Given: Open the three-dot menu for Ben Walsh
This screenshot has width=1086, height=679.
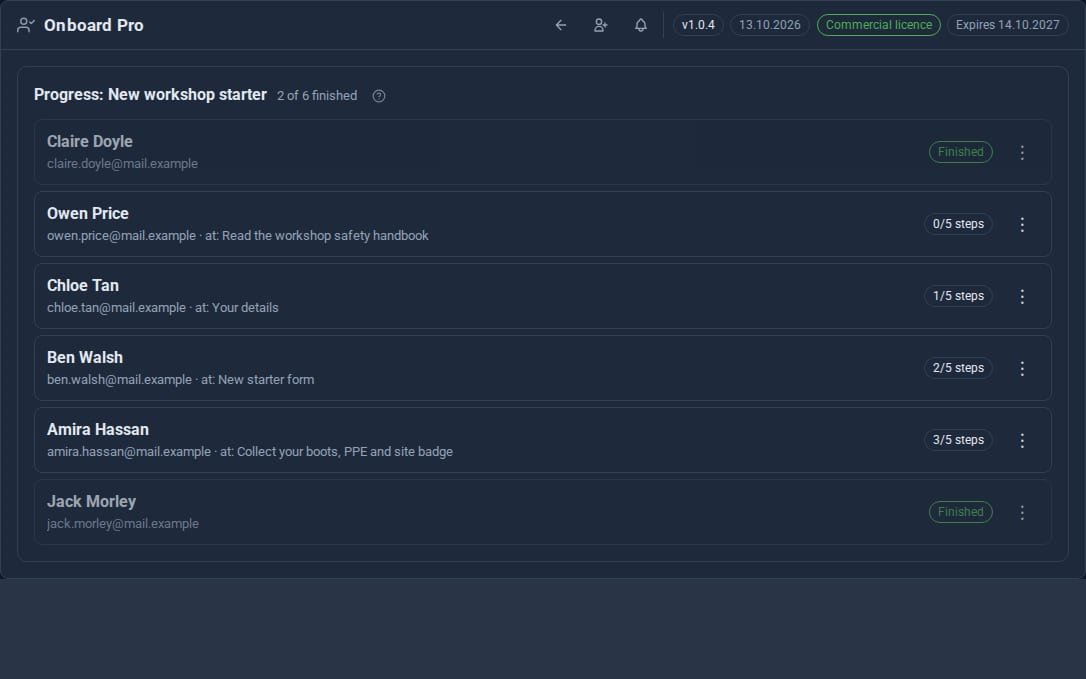Looking at the screenshot, I should [x=1022, y=369].
